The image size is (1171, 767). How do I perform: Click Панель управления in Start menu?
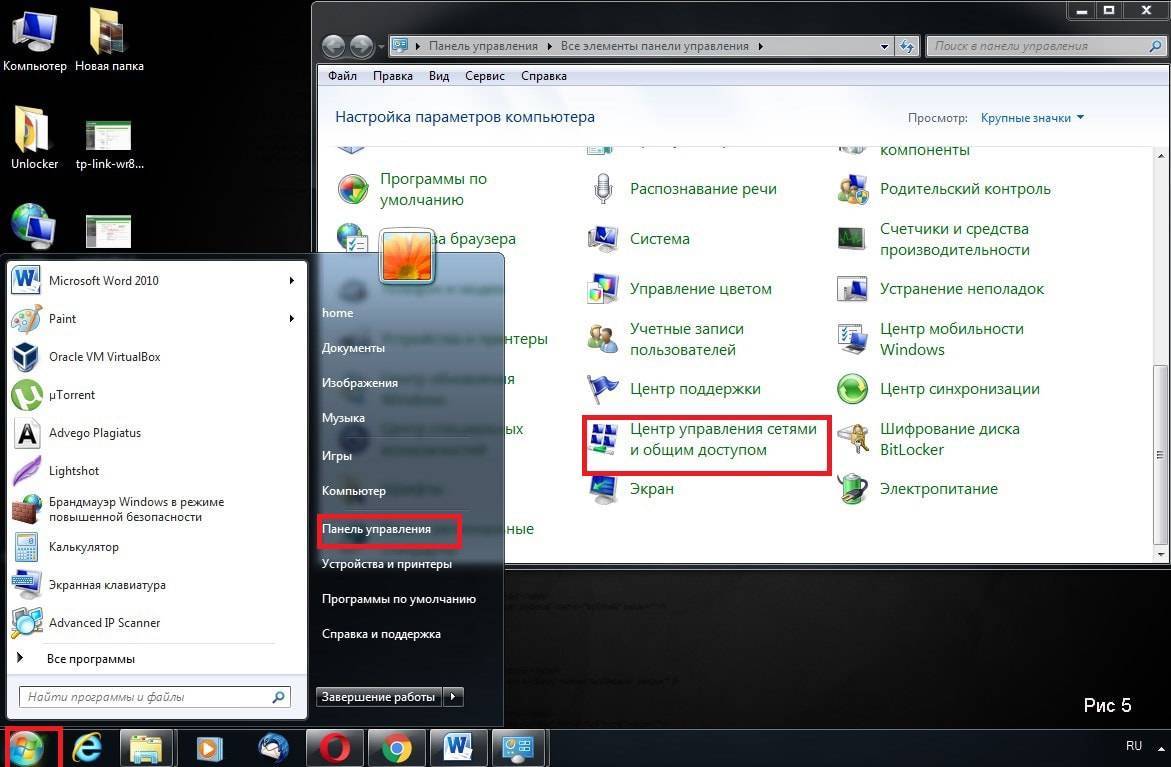376,529
